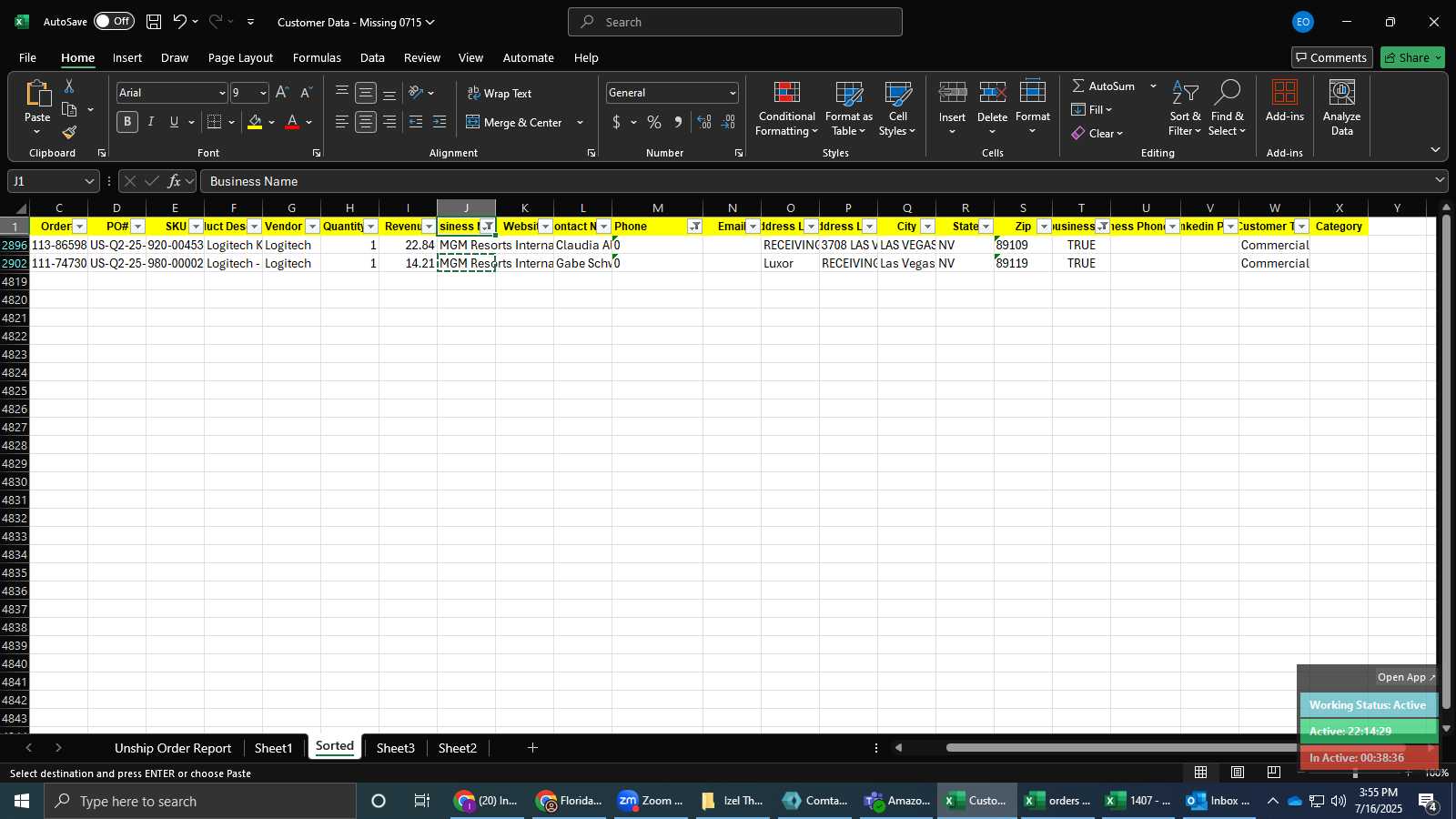Viewport: 1456px width, 819px height.
Task: Toggle Wrap Text
Action: point(500,93)
